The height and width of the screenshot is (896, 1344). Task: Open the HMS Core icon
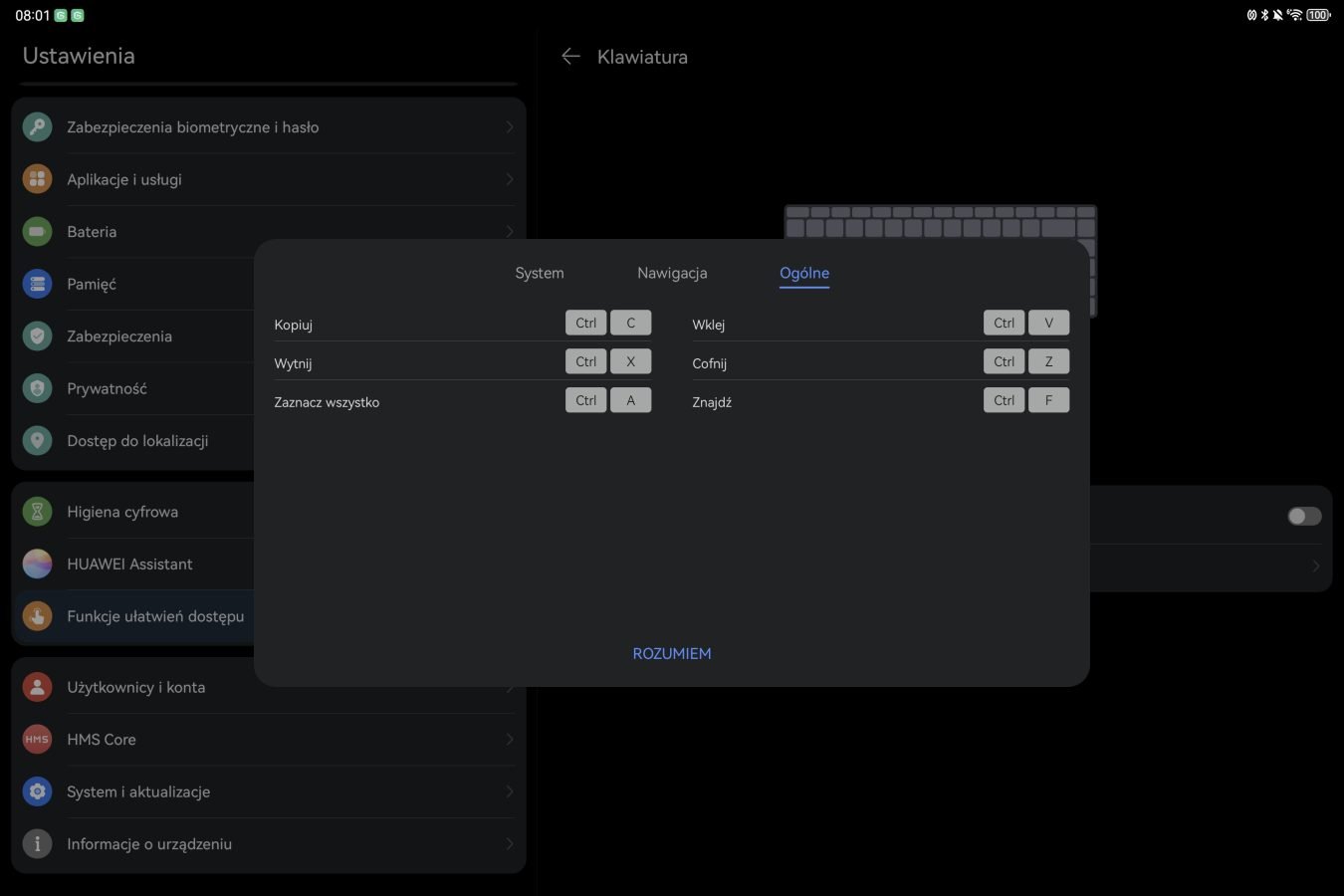coord(37,740)
